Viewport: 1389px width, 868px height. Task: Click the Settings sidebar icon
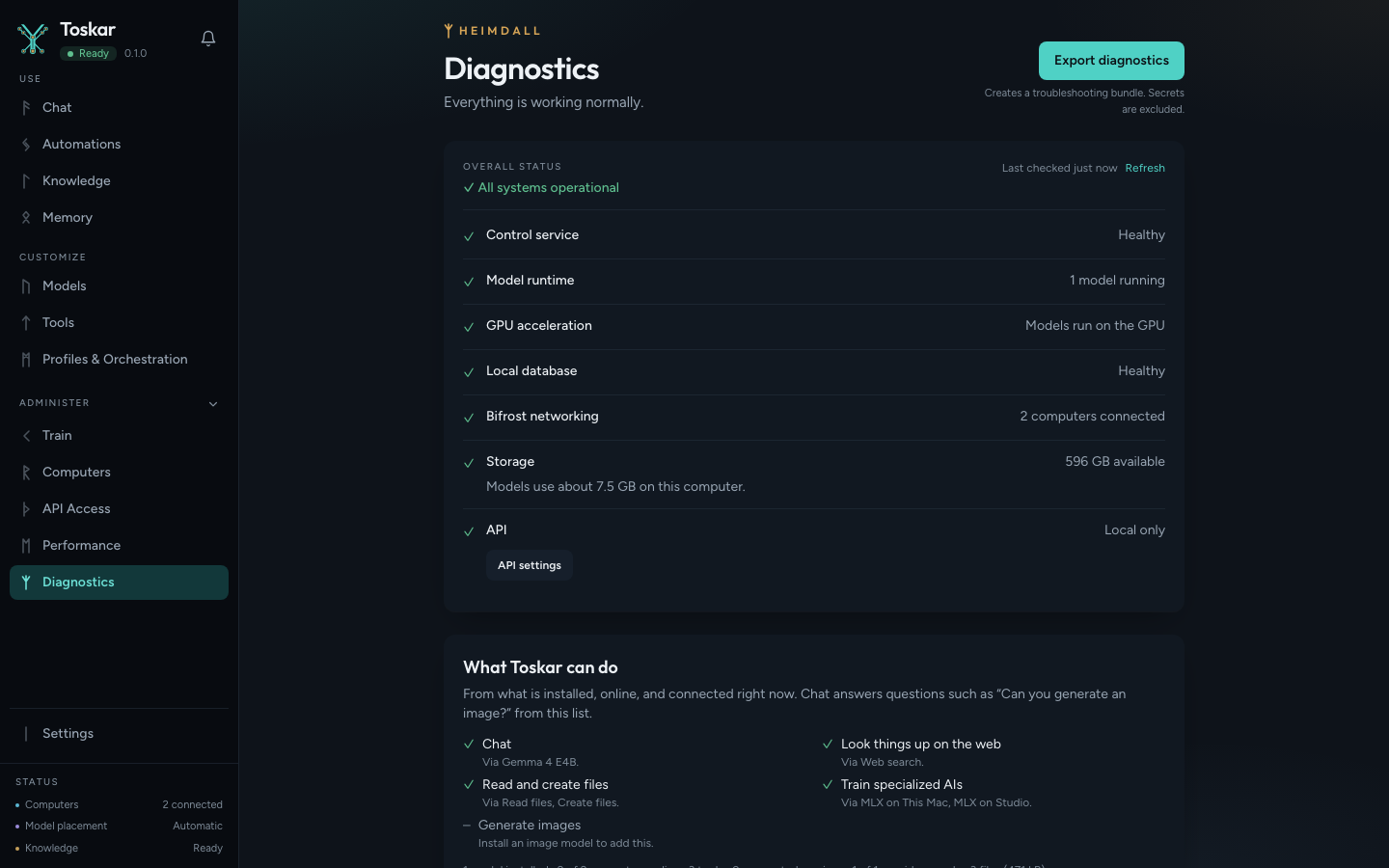26,734
